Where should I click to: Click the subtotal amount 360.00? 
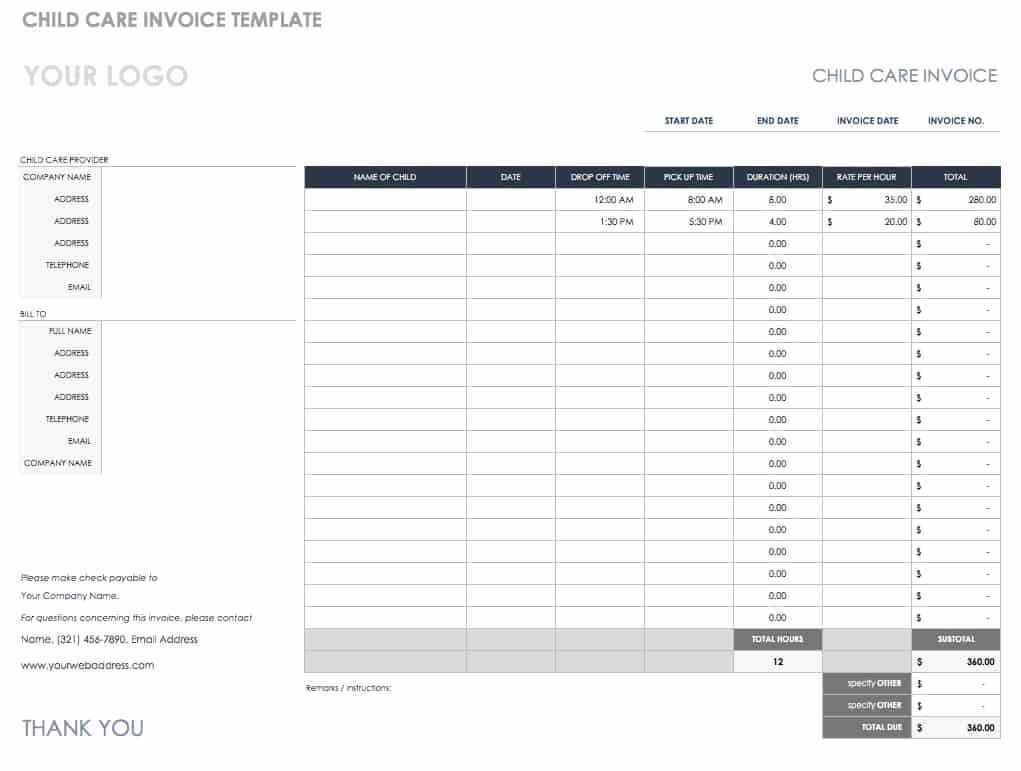click(x=955, y=662)
